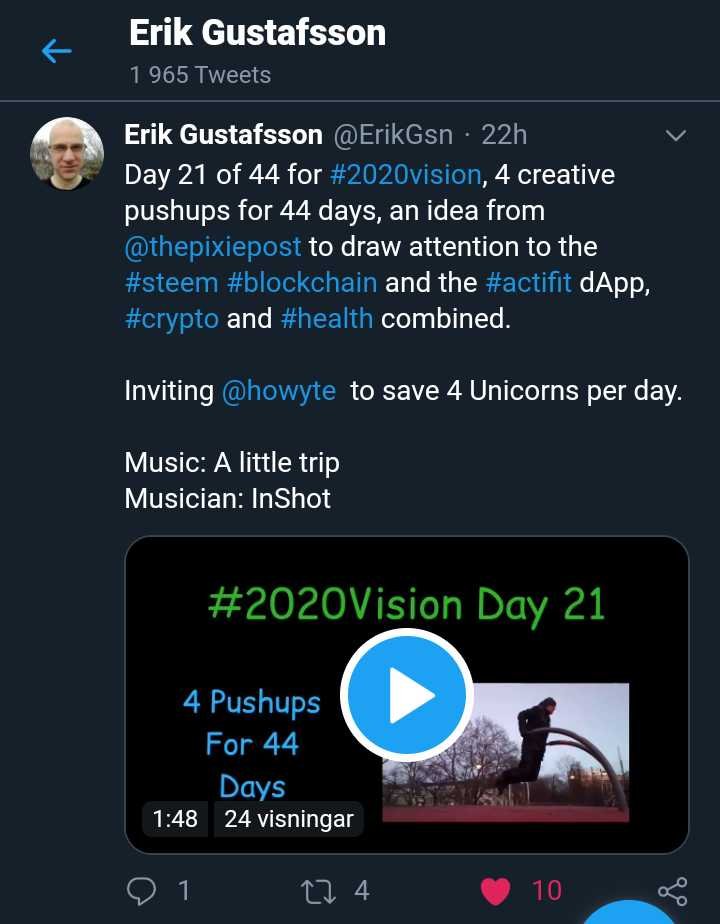
Task: Tap the @ErikGsn handle in tweet
Action: coord(391,134)
